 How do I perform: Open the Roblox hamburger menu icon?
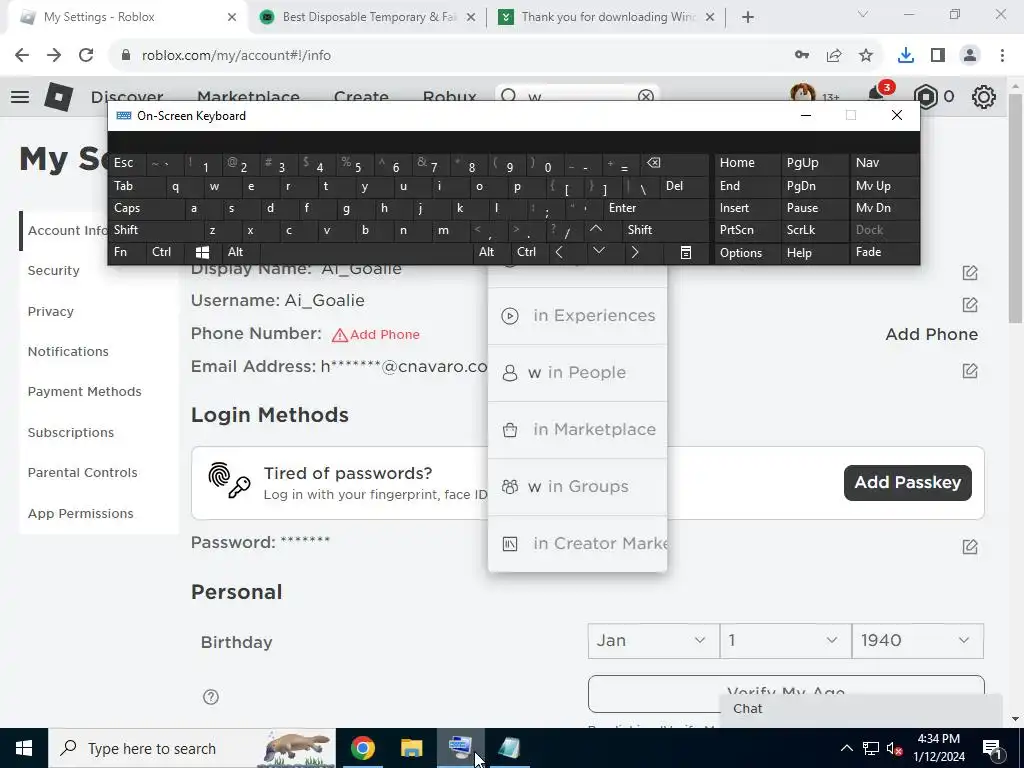click(x=20, y=97)
